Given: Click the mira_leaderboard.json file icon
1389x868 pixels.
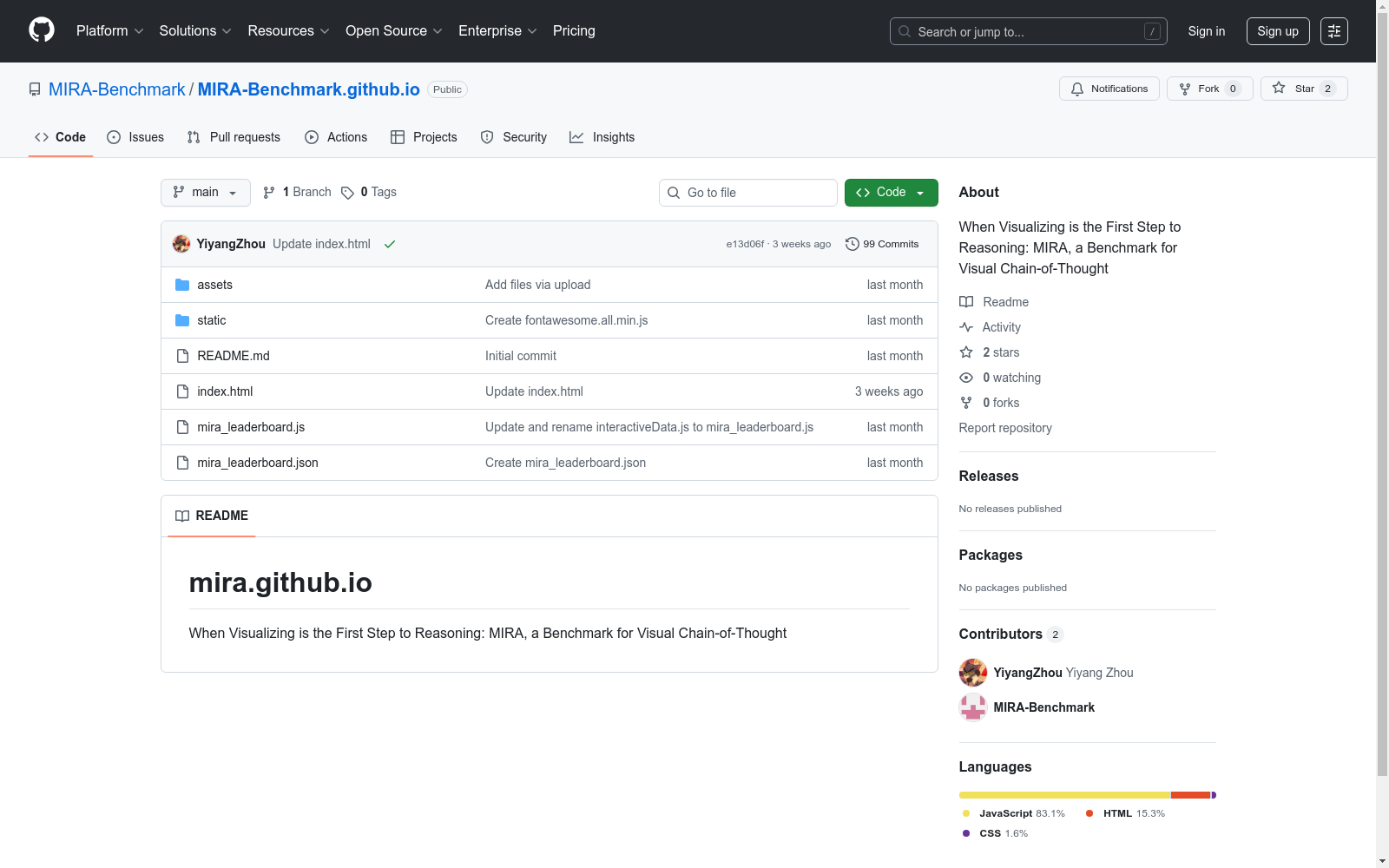Looking at the screenshot, I should pyautogui.click(x=182, y=463).
